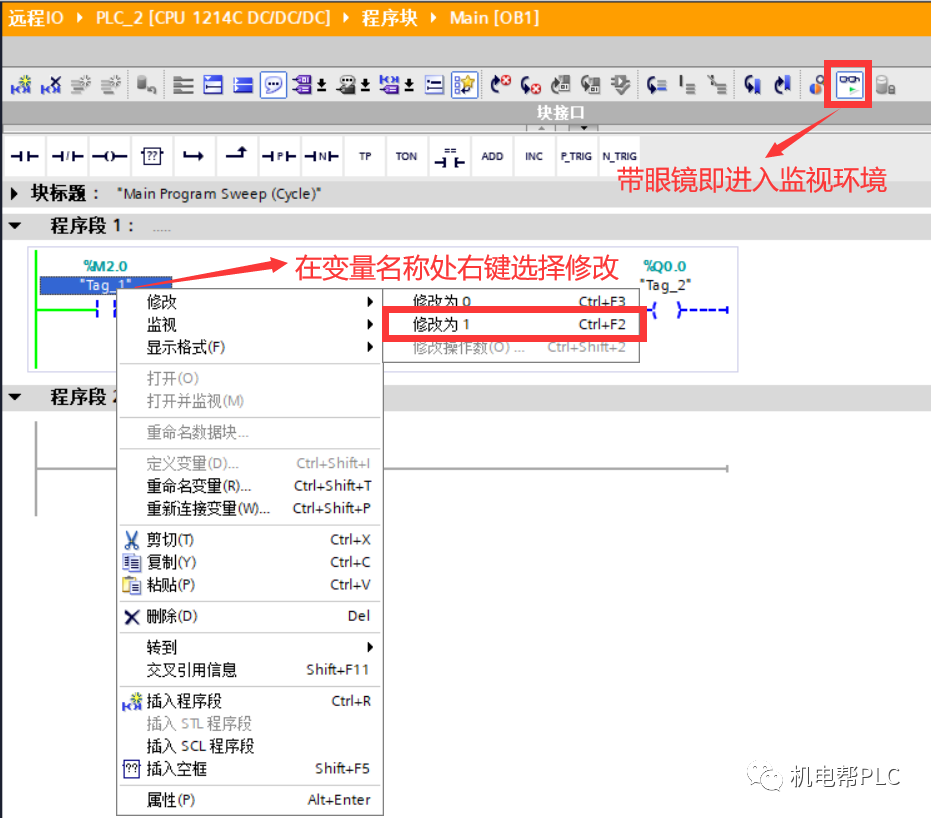Click the delete network toolbar icon
This screenshot has height=818, width=931.
tap(51, 85)
